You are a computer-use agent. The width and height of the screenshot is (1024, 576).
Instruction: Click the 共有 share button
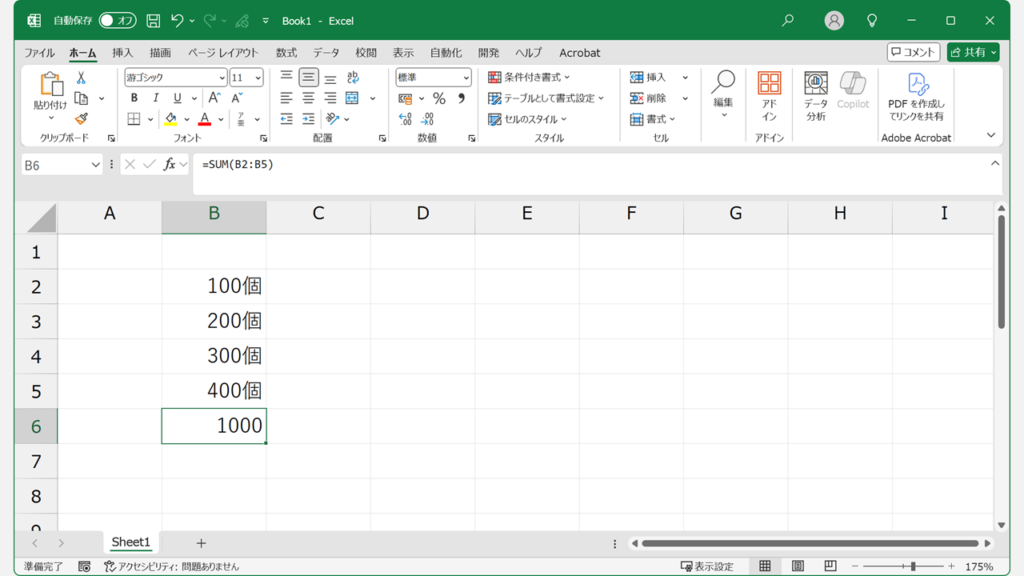coord(973,52)
